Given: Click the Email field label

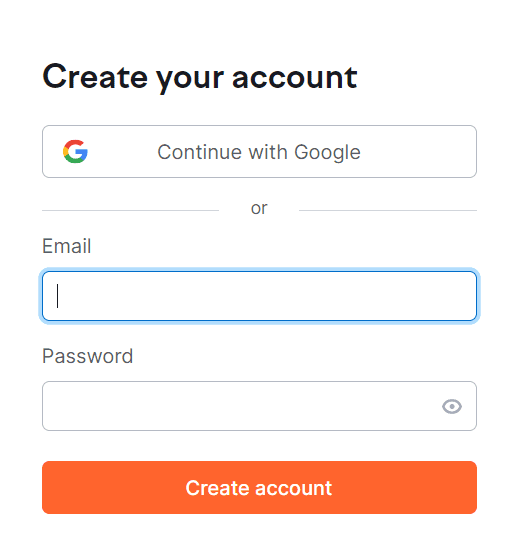Looking at the screenshot, I should [x=66, y=246].
